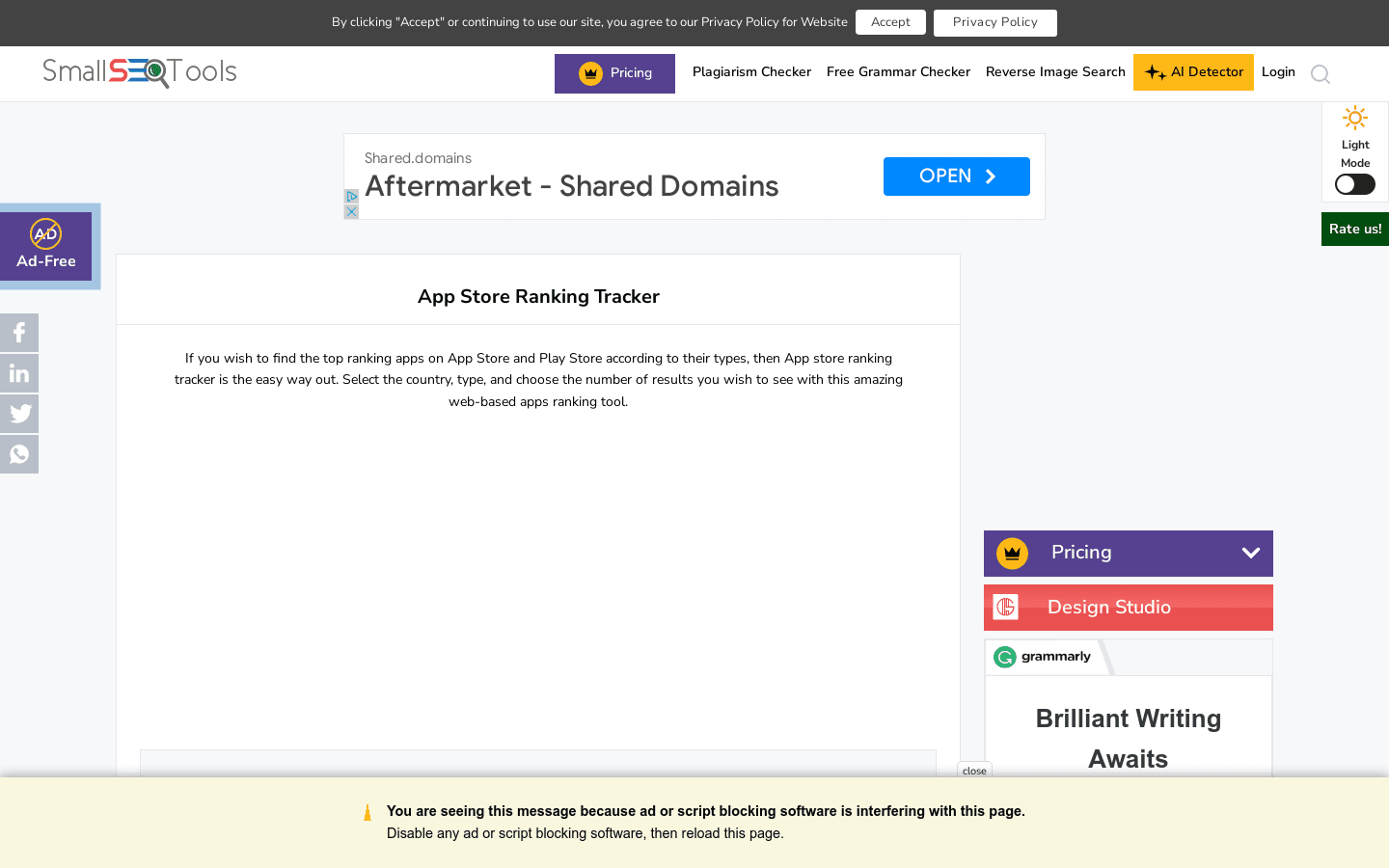Toggle the Light Mode switch
Screen dimensions: 1389x868
(1354, 184)
